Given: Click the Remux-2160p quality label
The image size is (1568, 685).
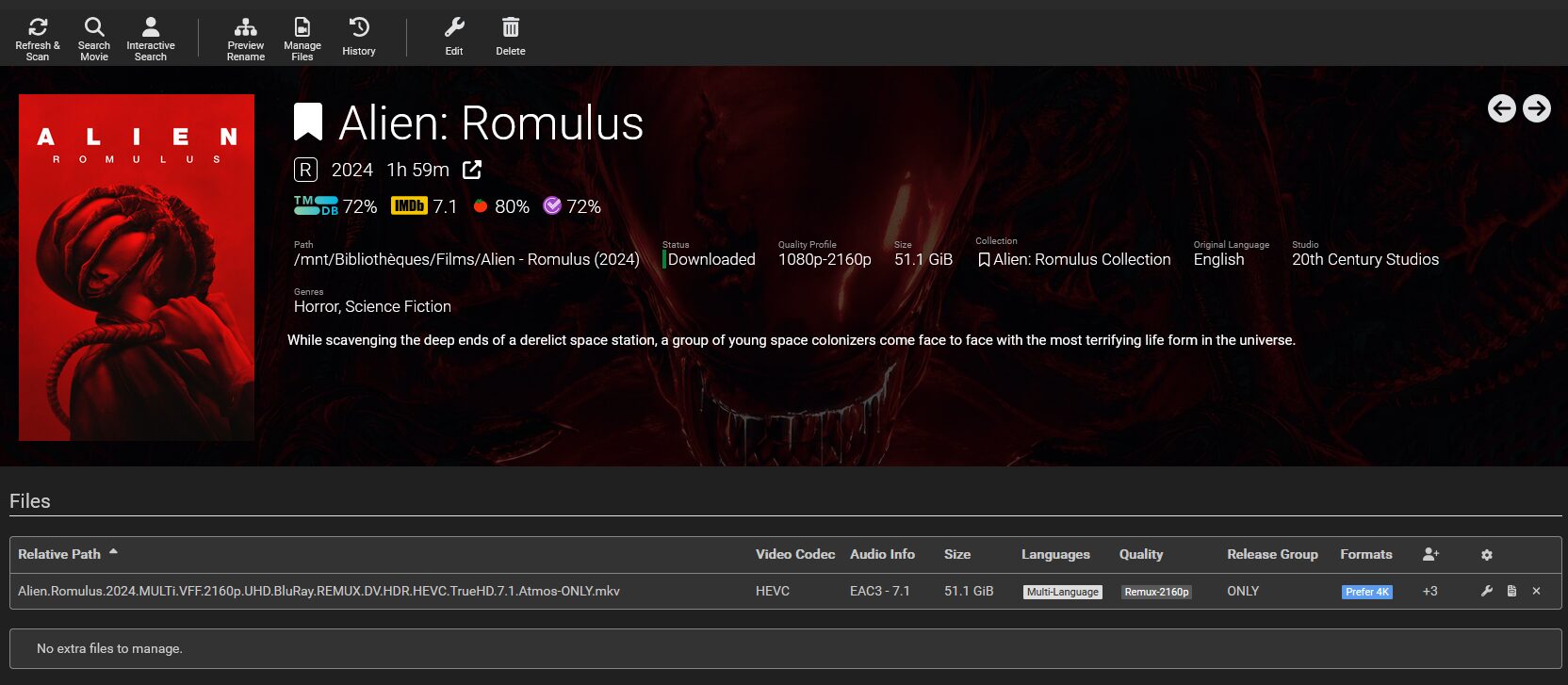Looking at the screenshot, I should point(1156,592).
